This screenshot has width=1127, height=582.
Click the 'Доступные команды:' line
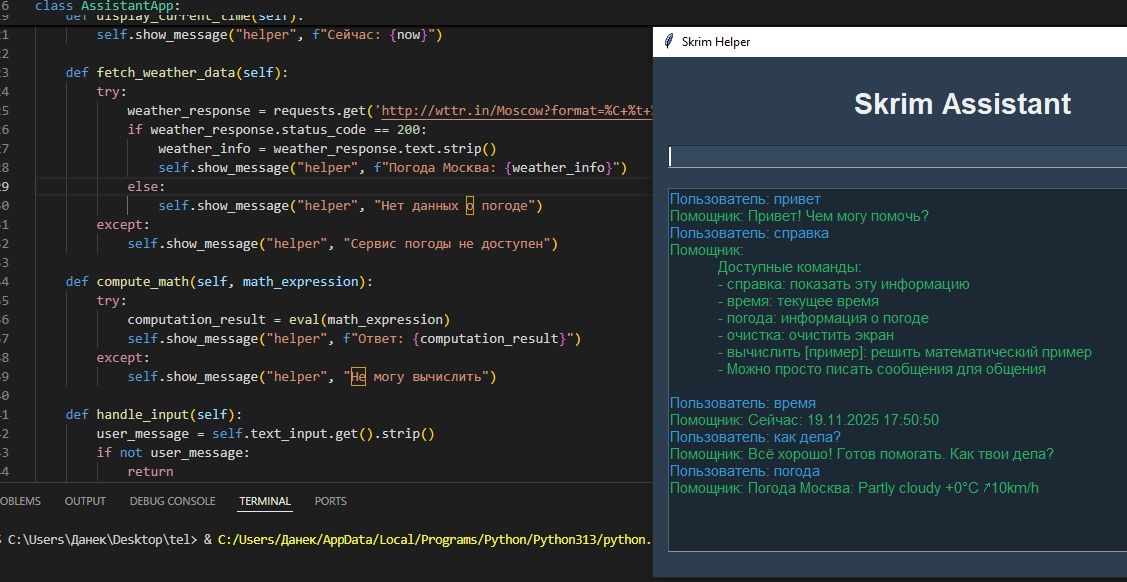click(x=789, y=267)
